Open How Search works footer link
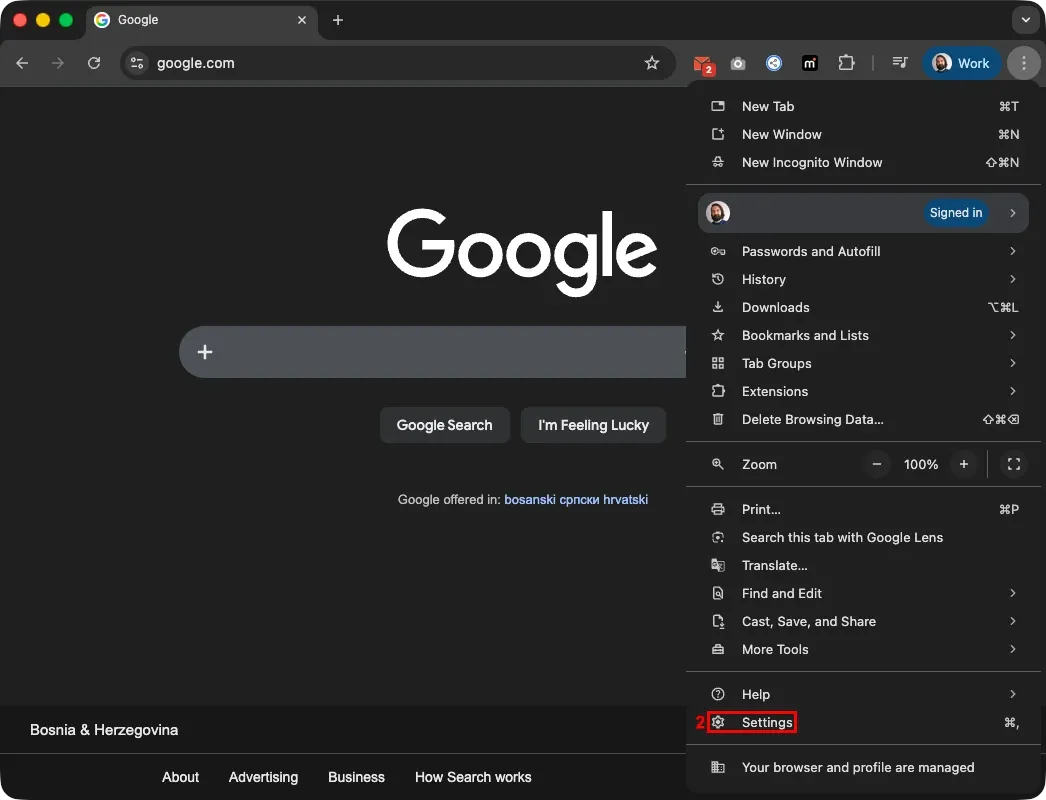Viewport: 1046px width, 800px height. pos(473,777)
